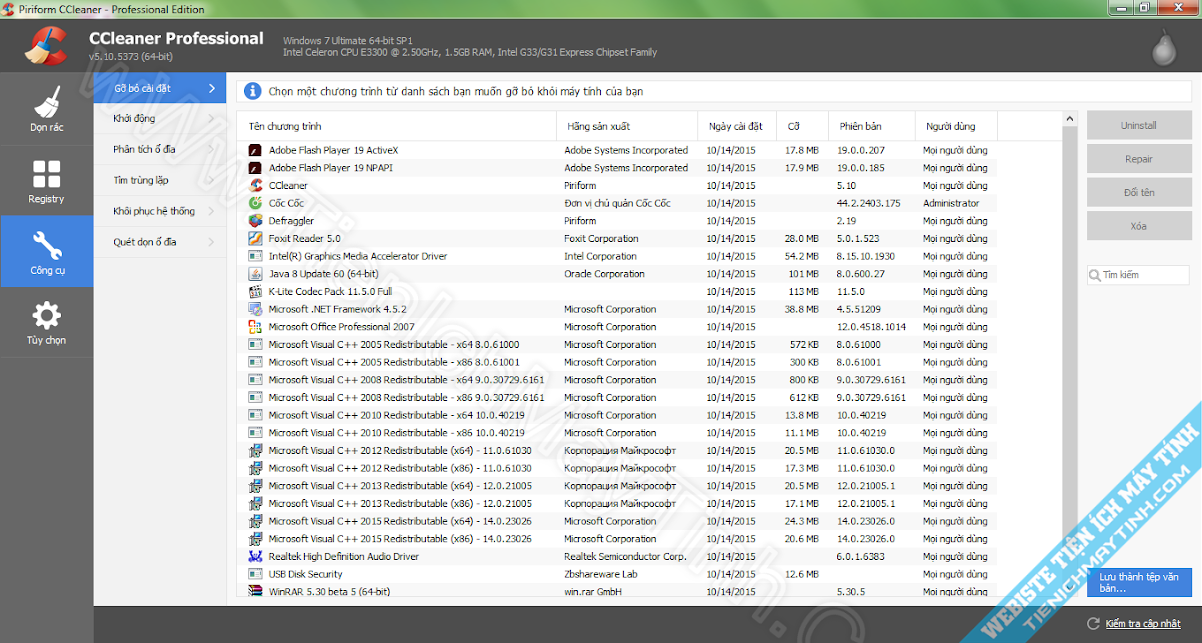Click the Kiểm tra cập nhật link
The height and width of the screenshot is (643, 1202).
(1143, 624)
